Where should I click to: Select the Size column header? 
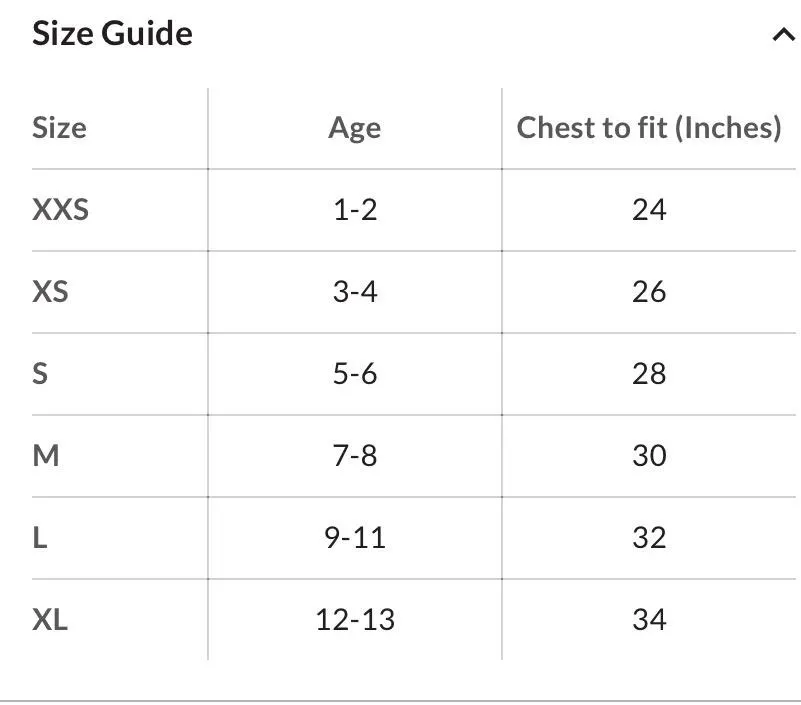pyautogui.click(x=59, y=128)
